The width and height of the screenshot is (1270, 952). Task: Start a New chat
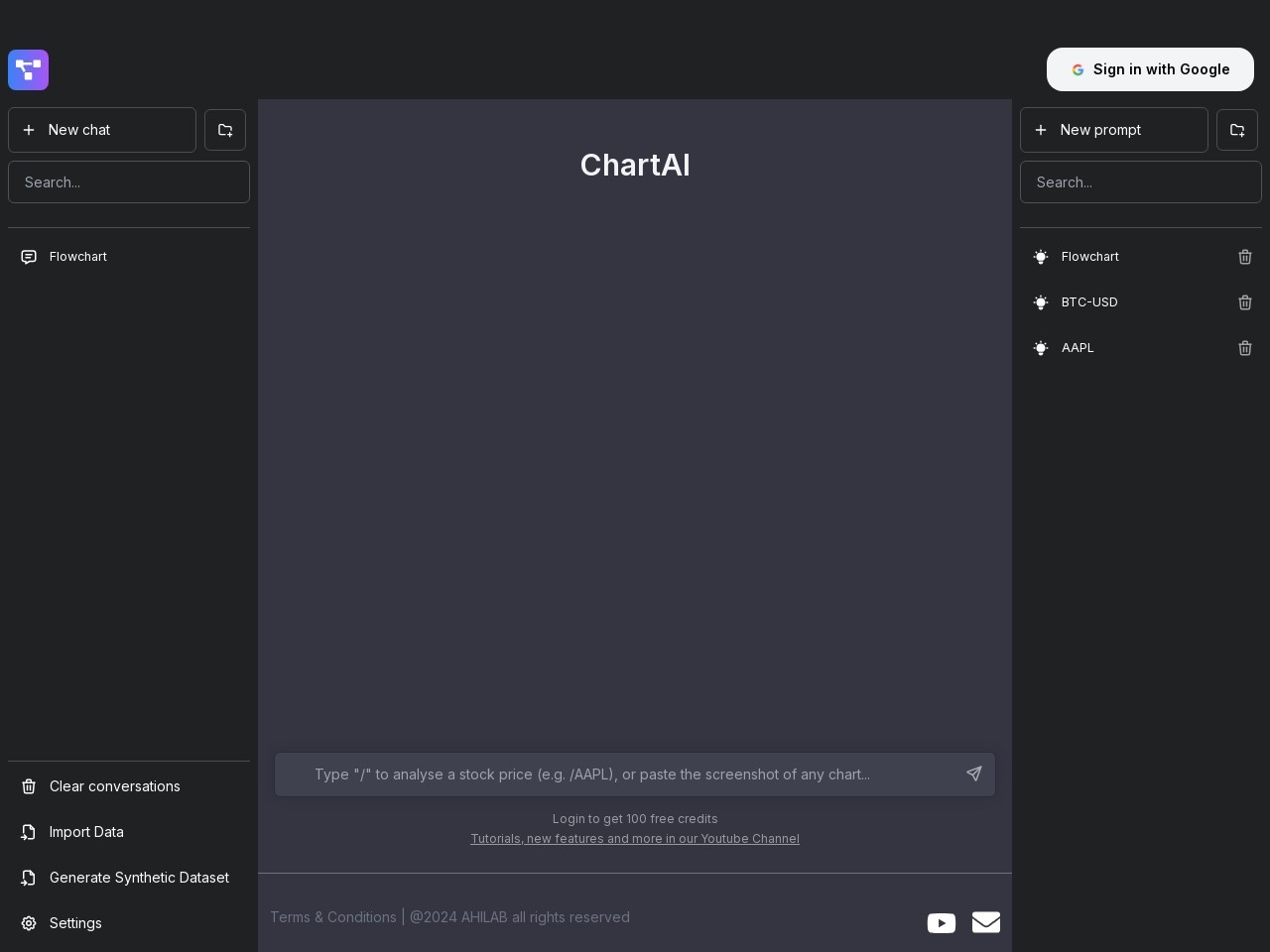tap(102, 130)
